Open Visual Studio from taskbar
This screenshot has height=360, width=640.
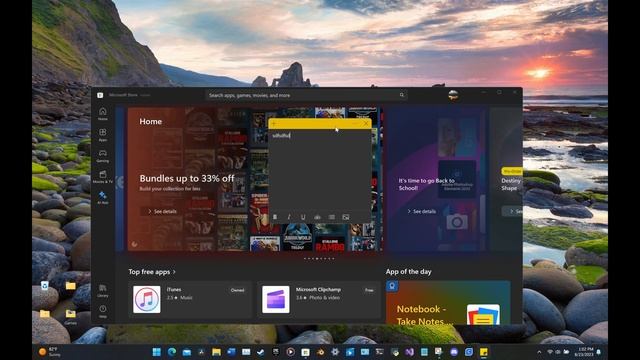(x=409, y=352)
